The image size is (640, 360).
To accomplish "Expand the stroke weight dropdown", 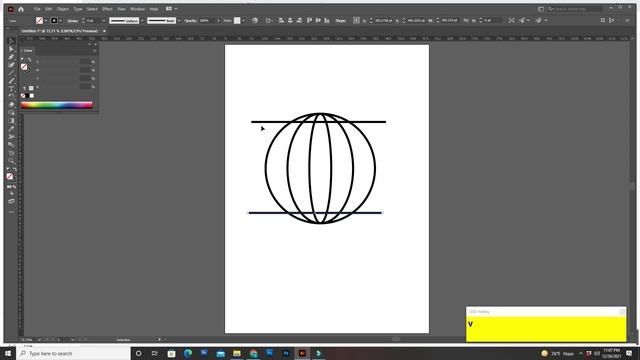I will point(103,20).
